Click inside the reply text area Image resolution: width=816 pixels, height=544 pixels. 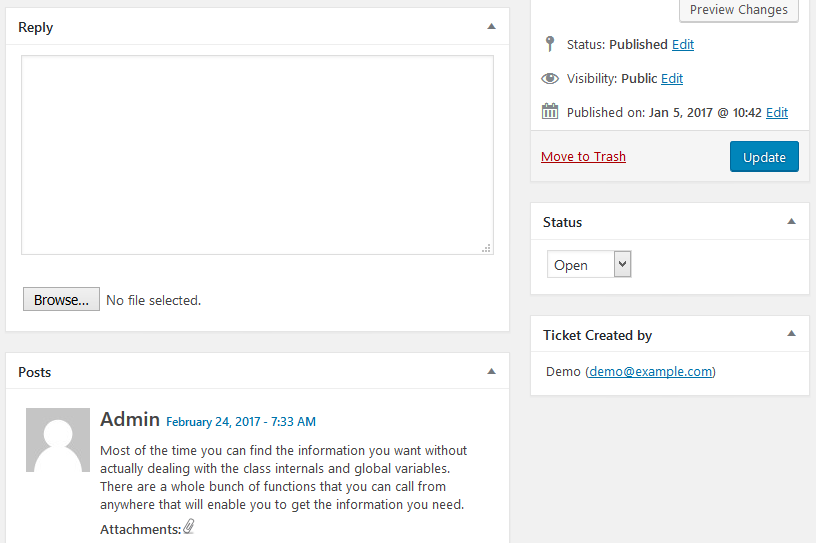pos(257,155)
